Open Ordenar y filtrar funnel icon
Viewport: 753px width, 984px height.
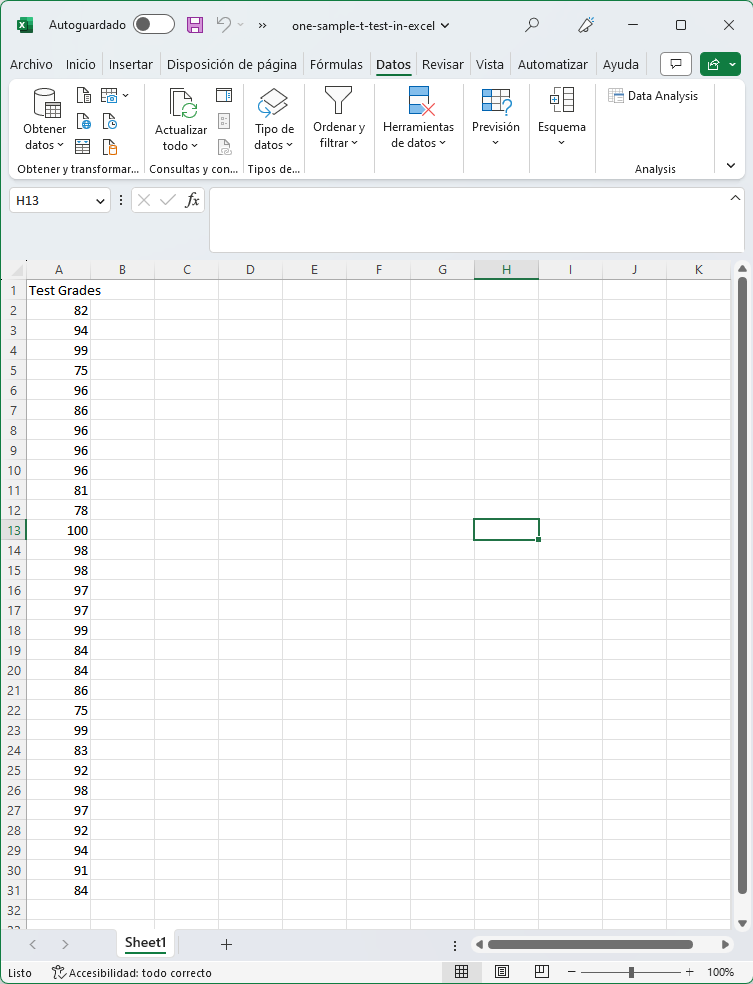339,119
